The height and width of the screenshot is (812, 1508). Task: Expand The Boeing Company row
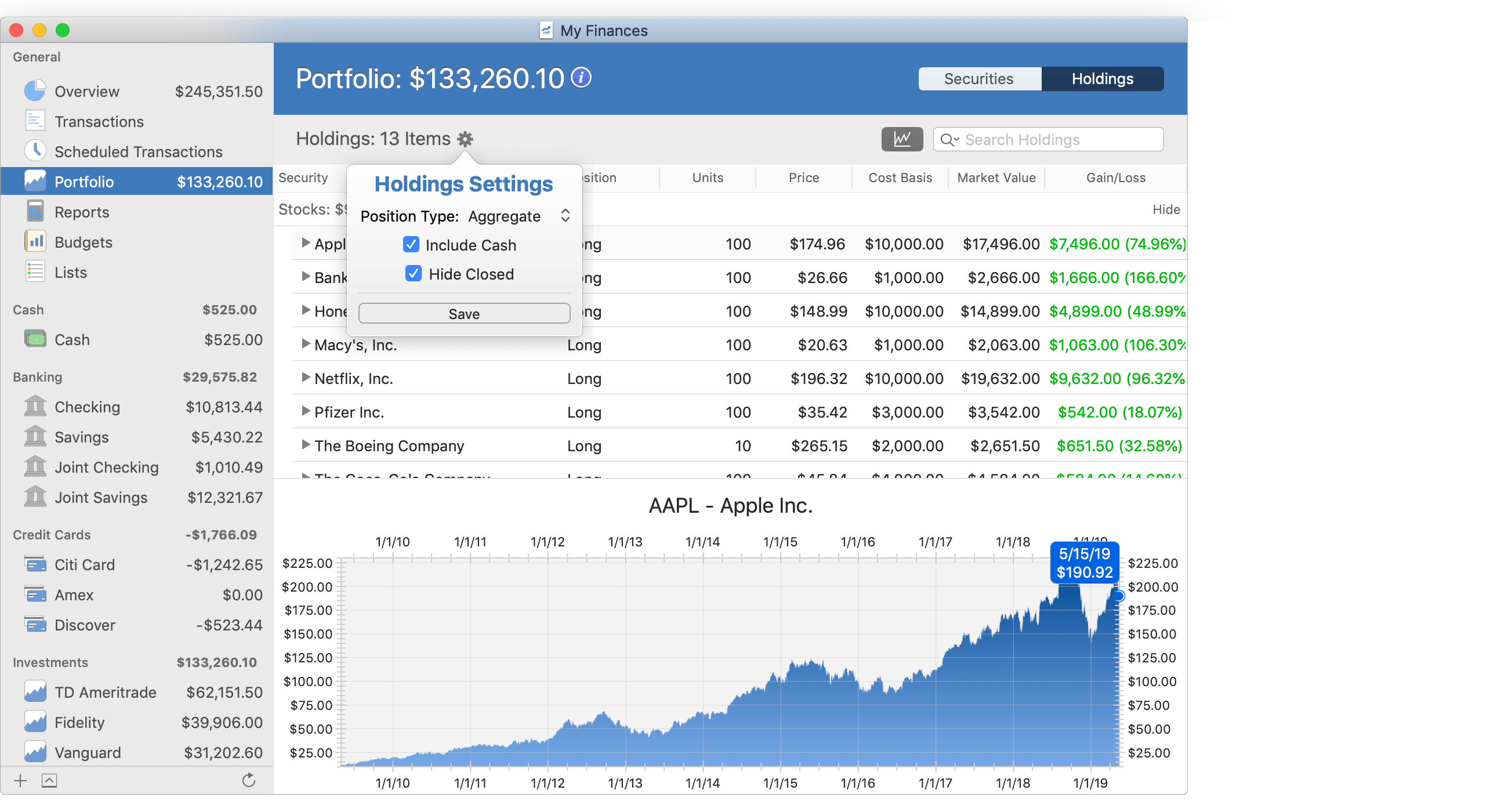[x=305, y=445]
